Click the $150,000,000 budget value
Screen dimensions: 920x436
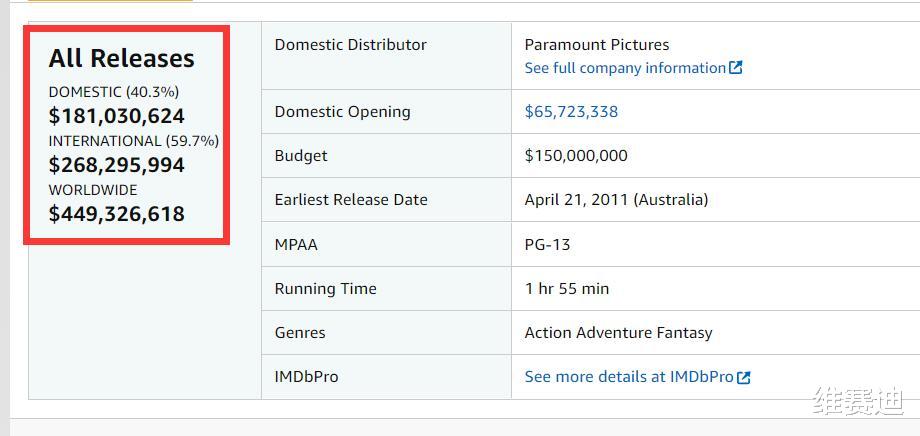(576, 156)
